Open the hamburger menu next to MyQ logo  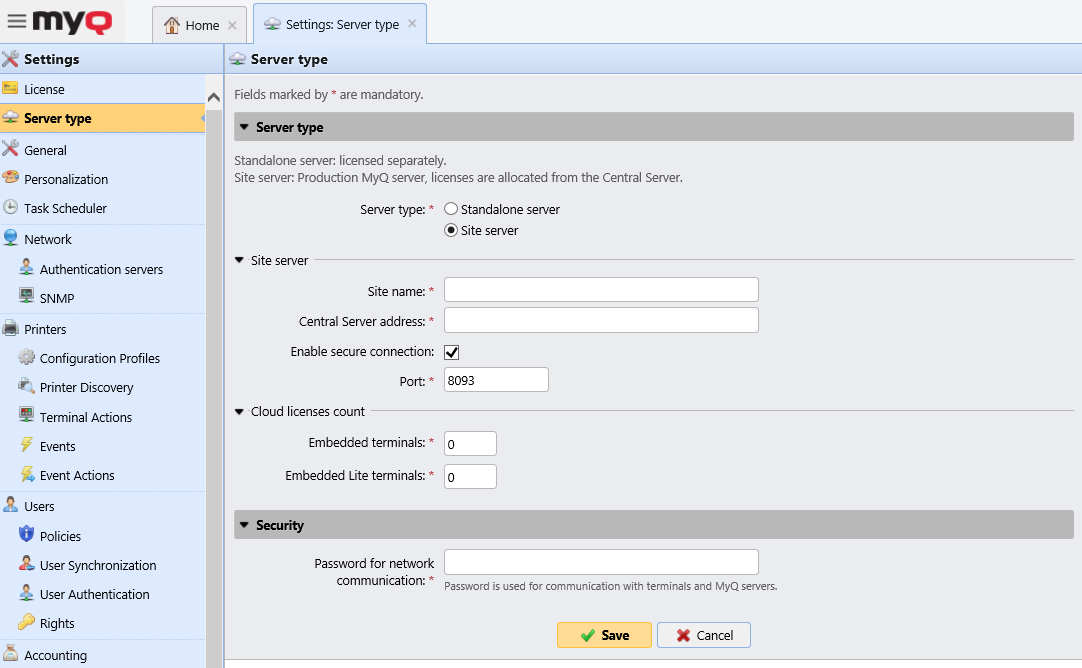click(14, 21)
